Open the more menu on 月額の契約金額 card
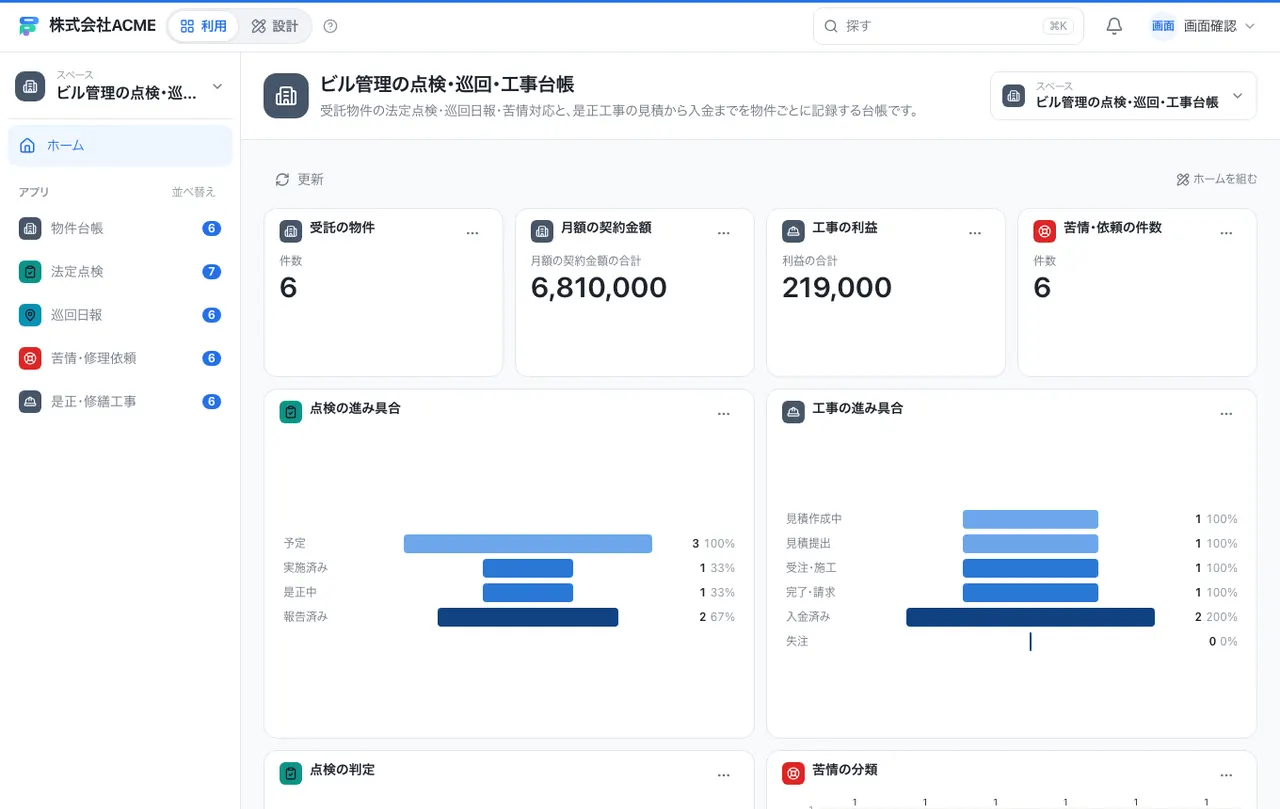 point(724,233)
